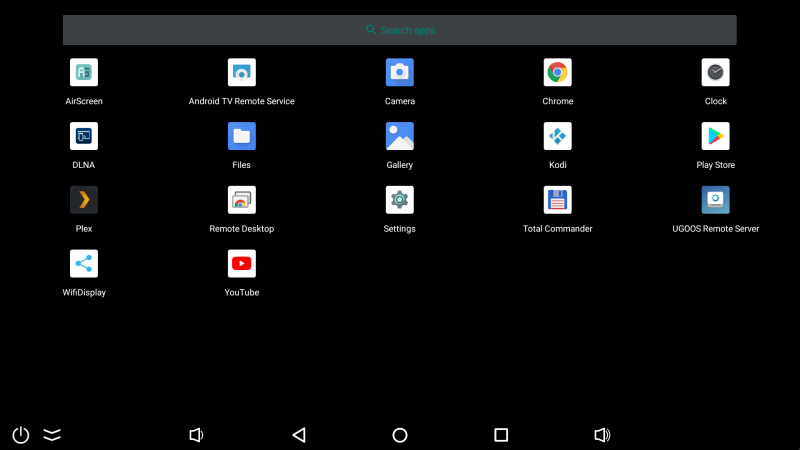Tap the Back triangle button
This screenshot has width=800, height=450.
[x=299, y=435]
